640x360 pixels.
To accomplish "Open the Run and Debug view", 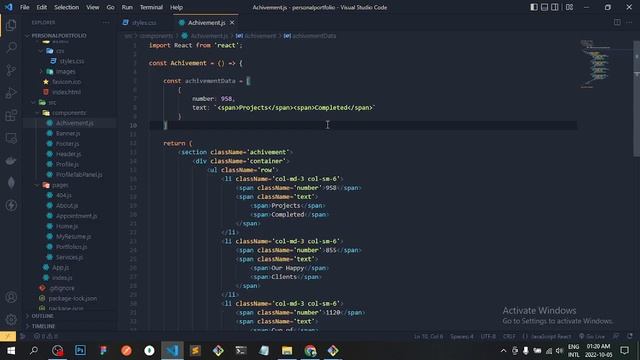I will click(x=11, y=93).
